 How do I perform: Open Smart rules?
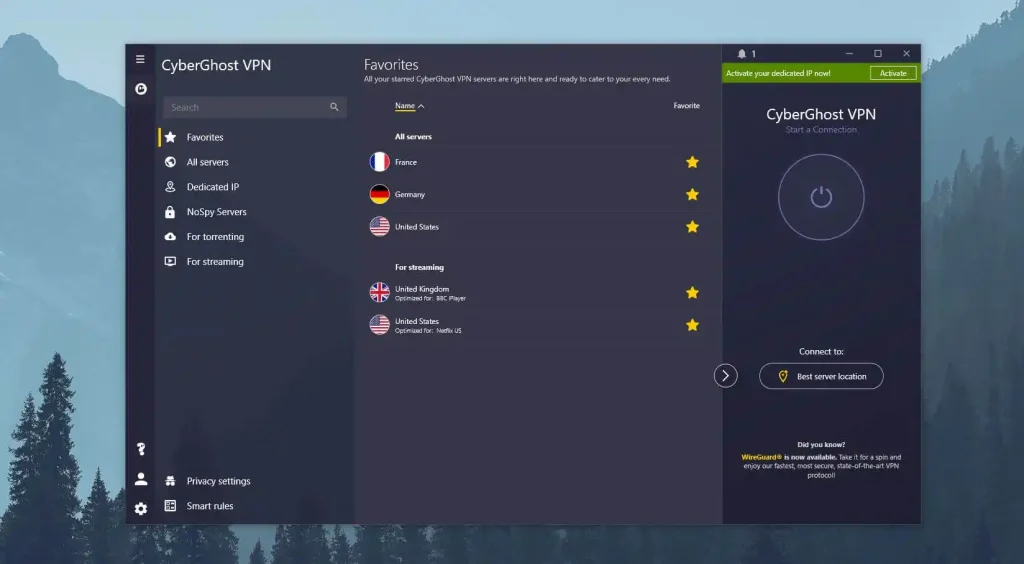click(210, 506)
